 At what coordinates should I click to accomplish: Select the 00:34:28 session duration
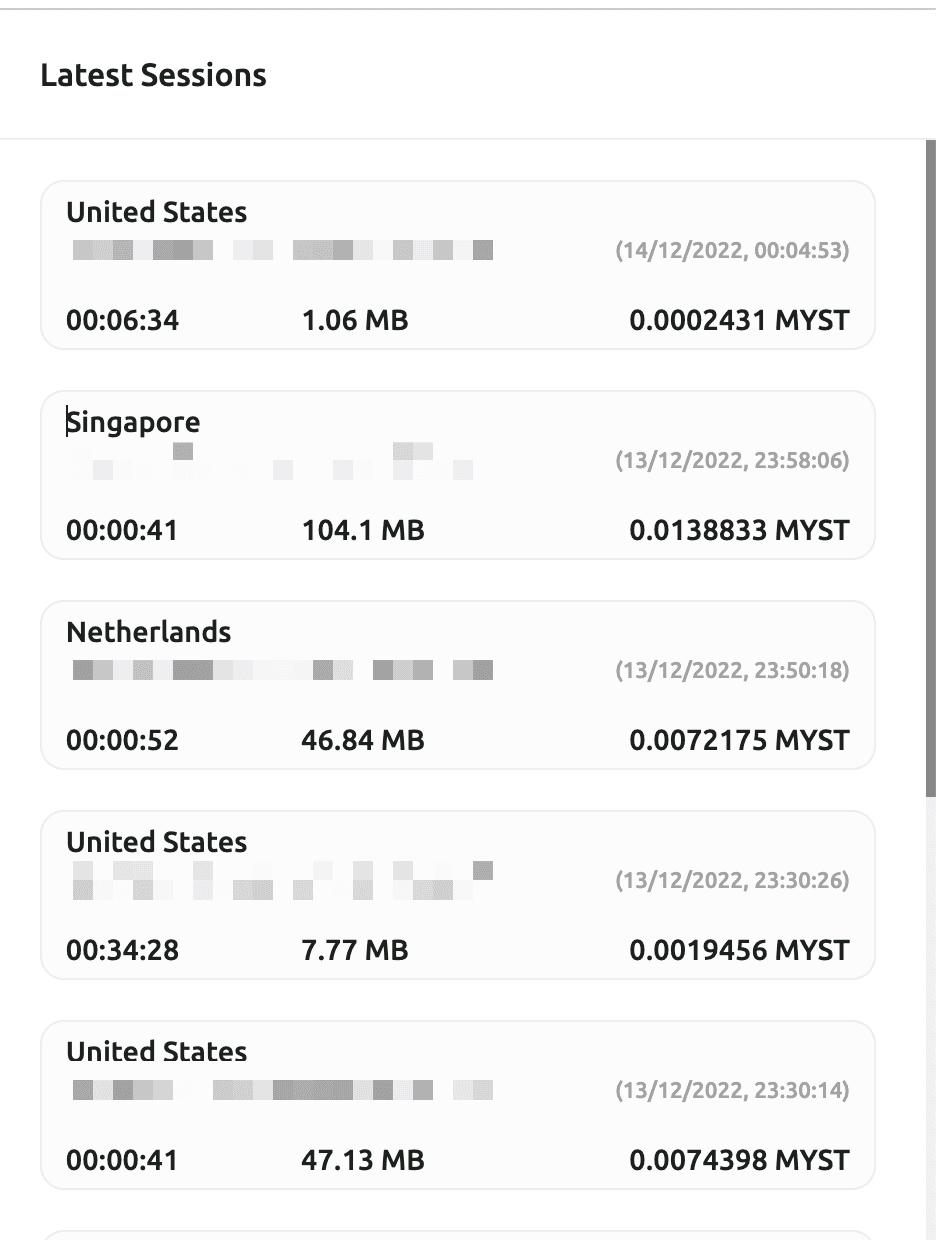point(122,950)
